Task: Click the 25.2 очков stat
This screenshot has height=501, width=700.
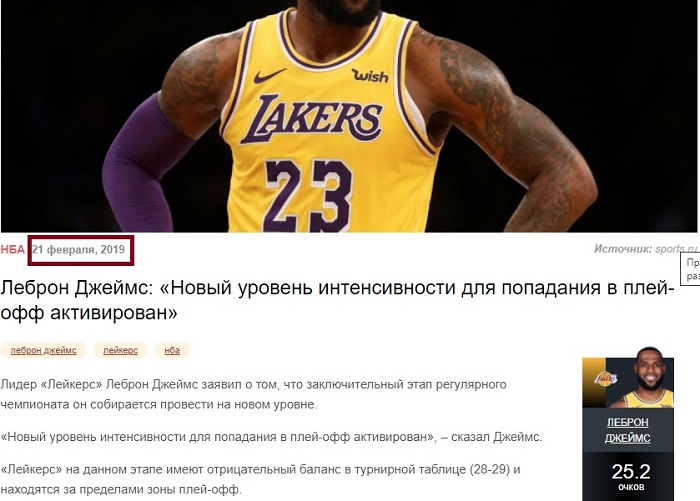Action: [631, 477]
